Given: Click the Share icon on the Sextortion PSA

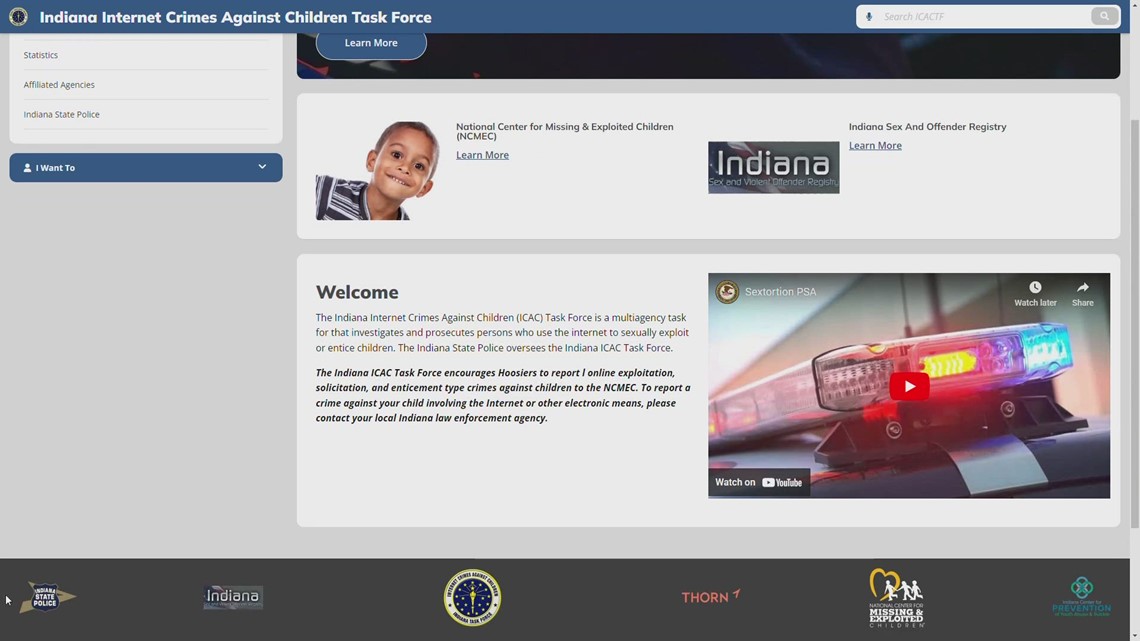Looking at the screenshot, I should point(1082,287).
